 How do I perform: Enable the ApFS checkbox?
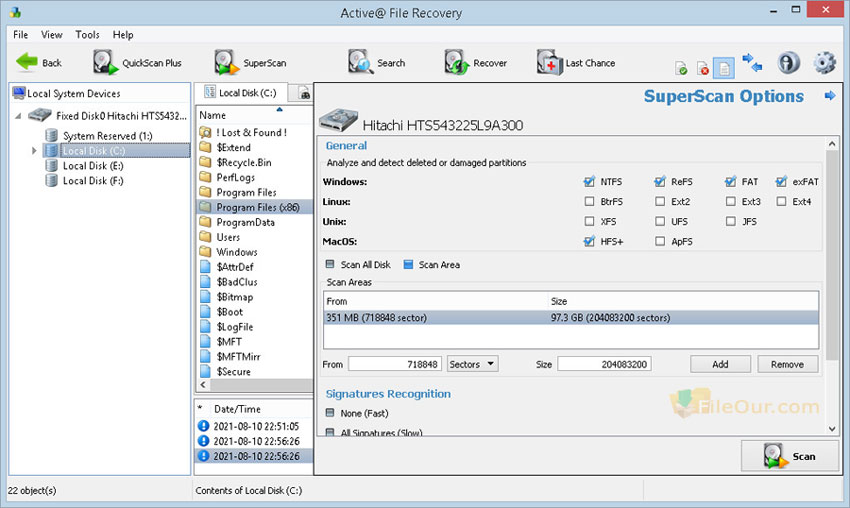point(660,241)
